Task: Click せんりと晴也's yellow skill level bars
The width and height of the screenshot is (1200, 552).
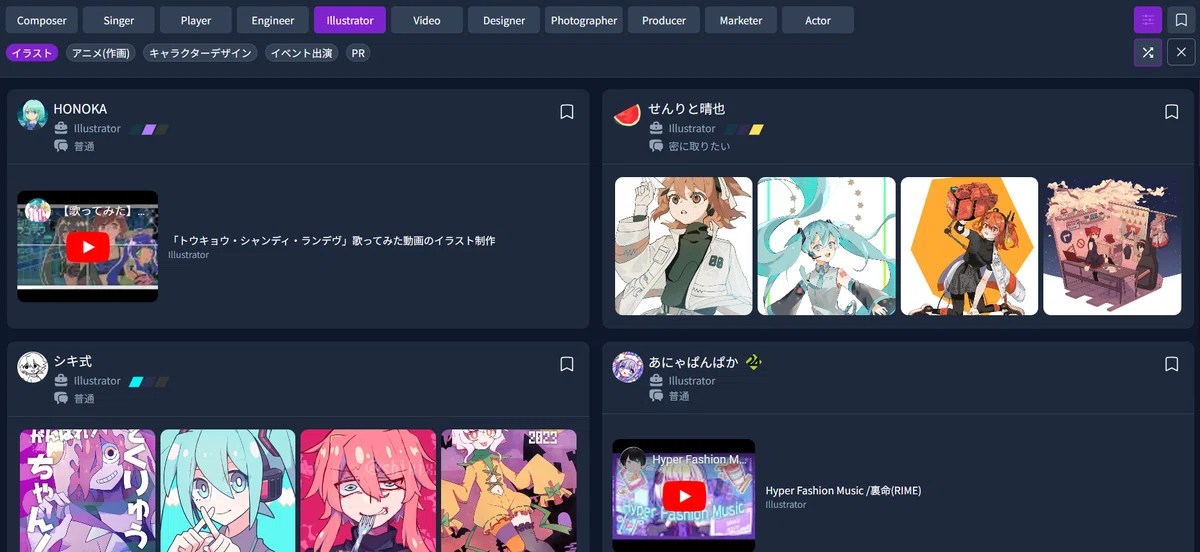Action: [x=744, y=129]
